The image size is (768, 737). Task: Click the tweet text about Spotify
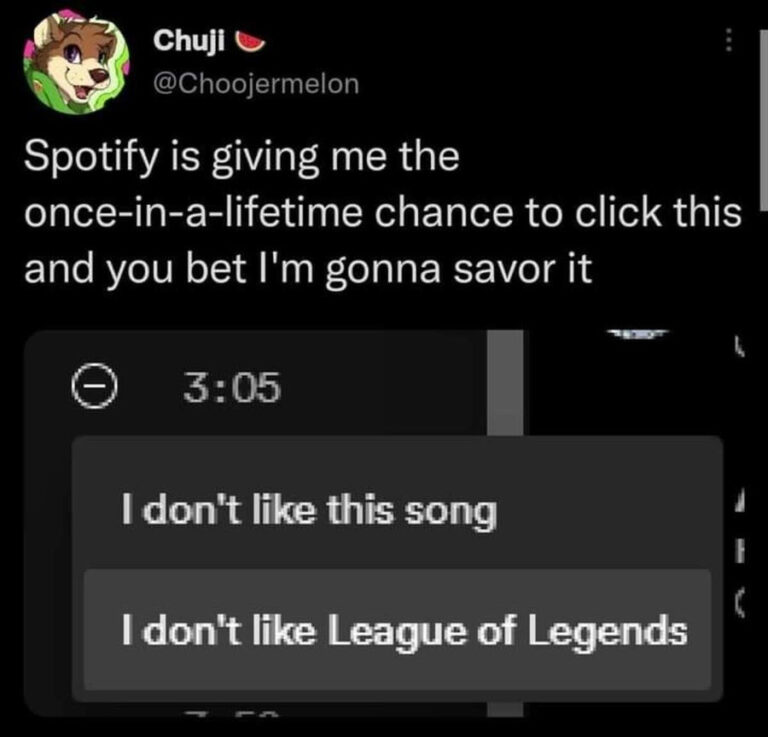click(x=383, y=212)
